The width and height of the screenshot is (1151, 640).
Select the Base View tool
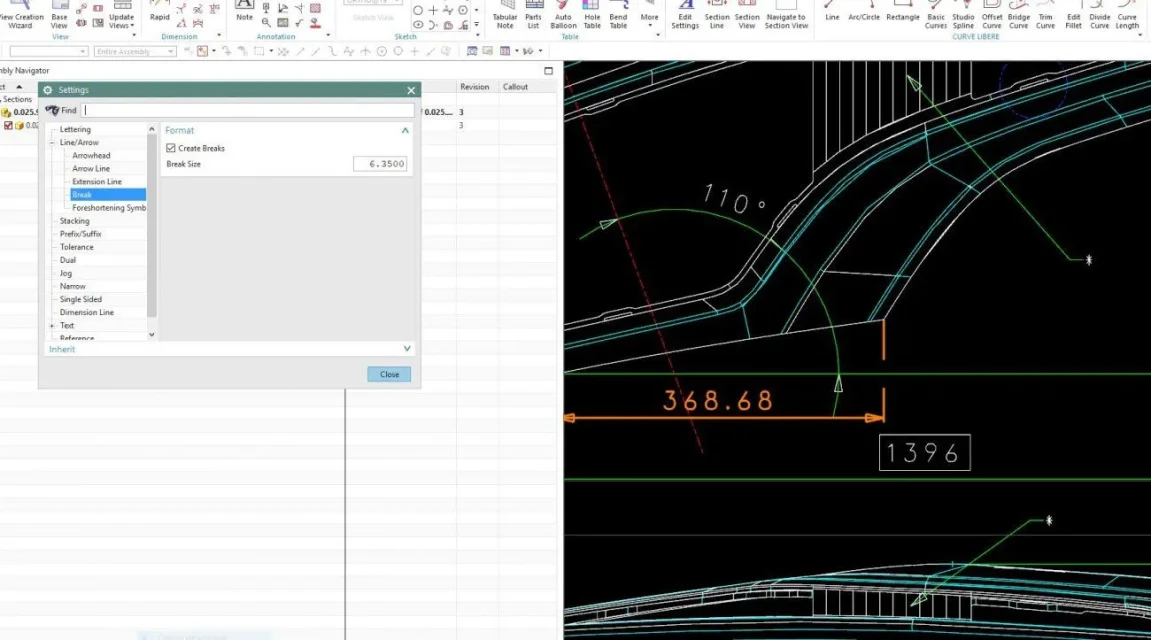(x=59, y=15)
